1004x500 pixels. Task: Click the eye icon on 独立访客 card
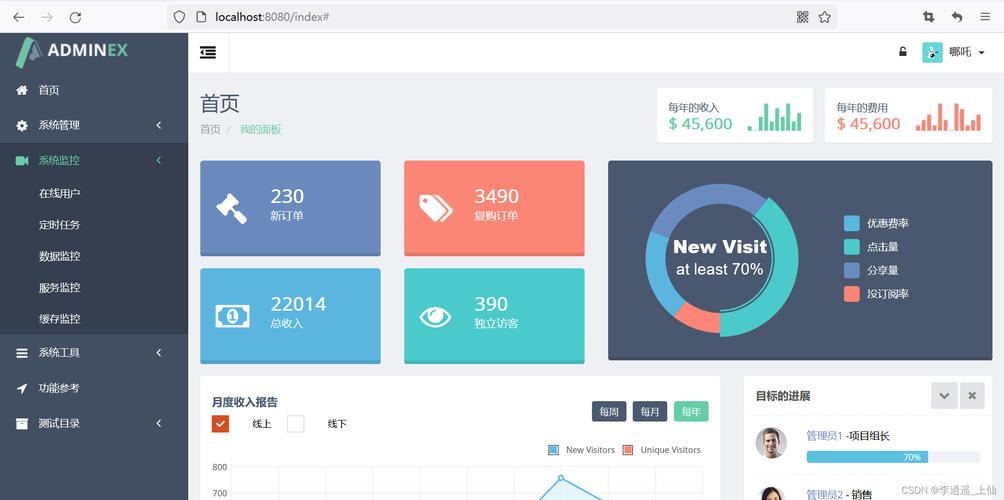pos(436,317)
